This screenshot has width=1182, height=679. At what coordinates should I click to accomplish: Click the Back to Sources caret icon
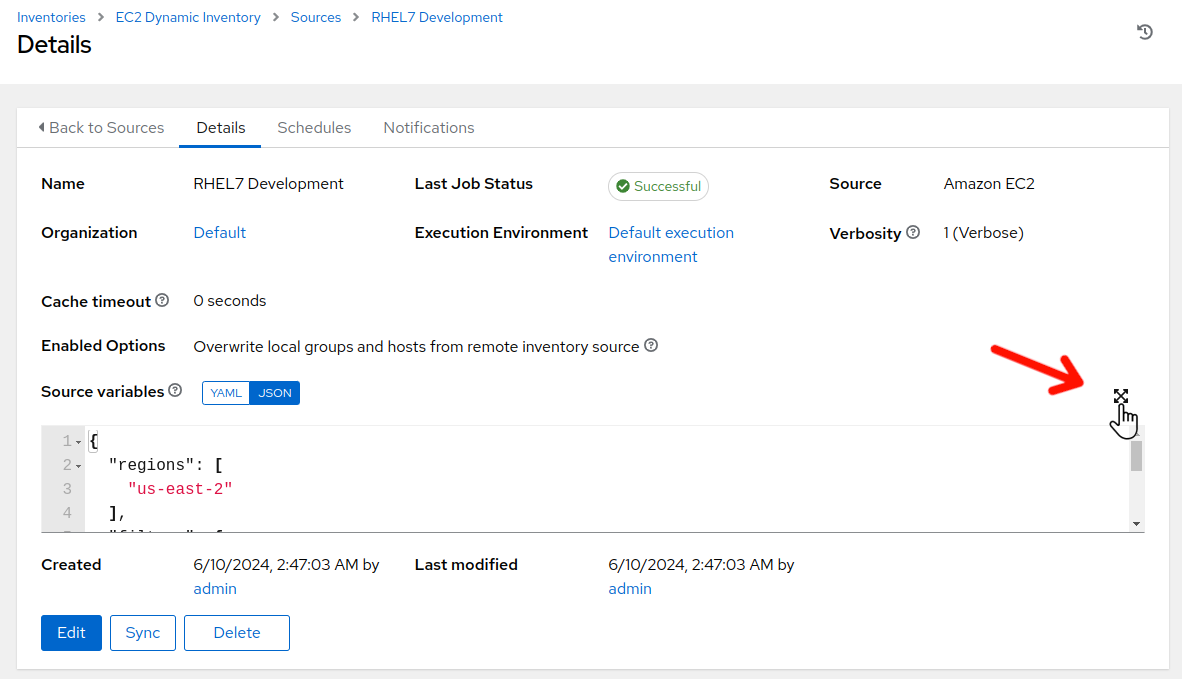(x=41, y=127)
